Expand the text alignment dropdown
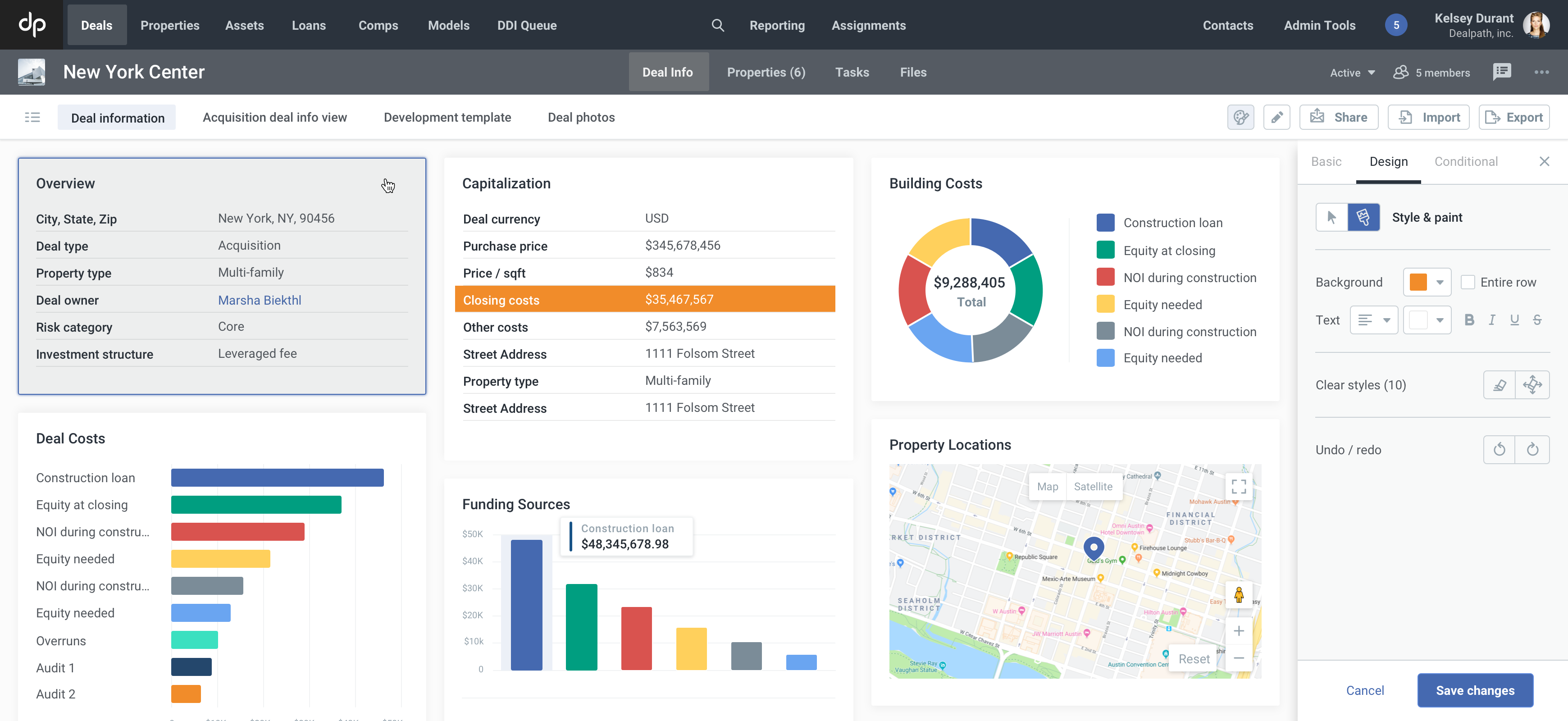This screenshot has height=721, width=1568. (1374, 320)
